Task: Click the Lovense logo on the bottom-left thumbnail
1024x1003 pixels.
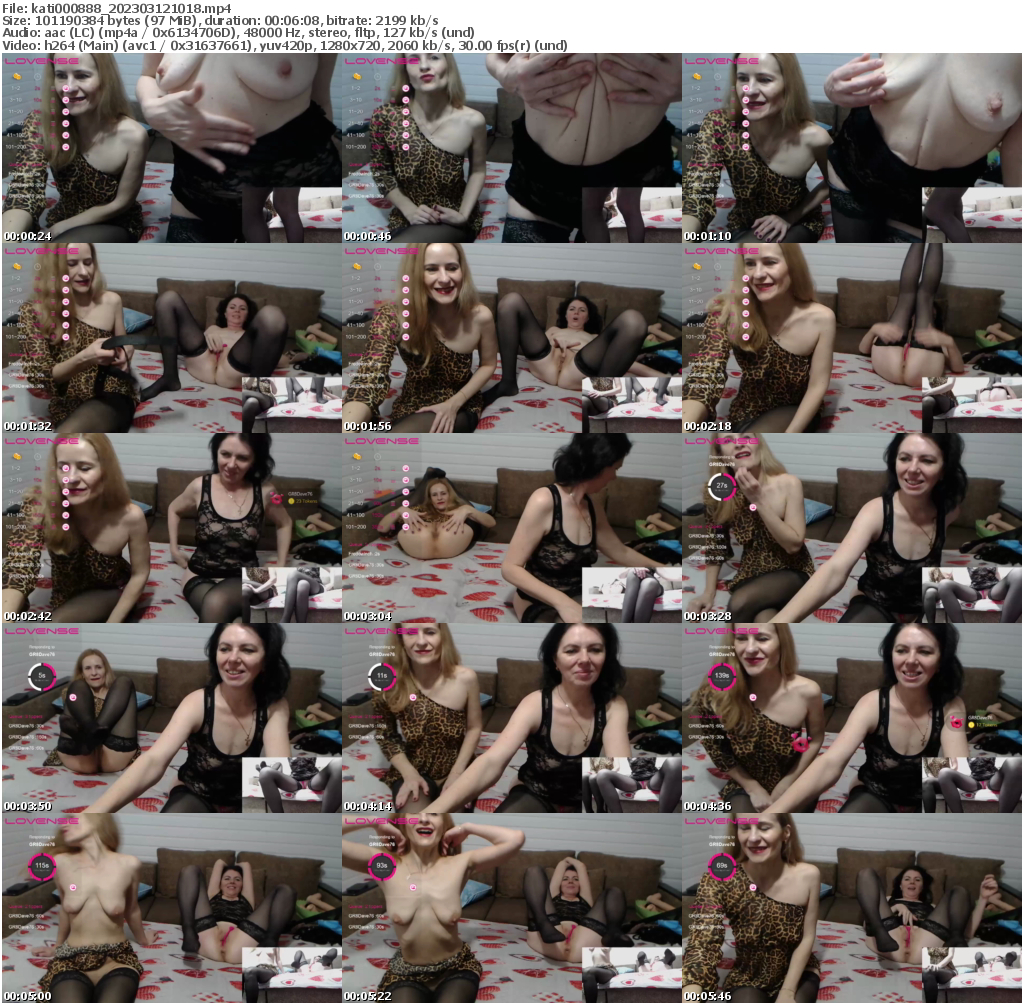Action: [40, 819]
